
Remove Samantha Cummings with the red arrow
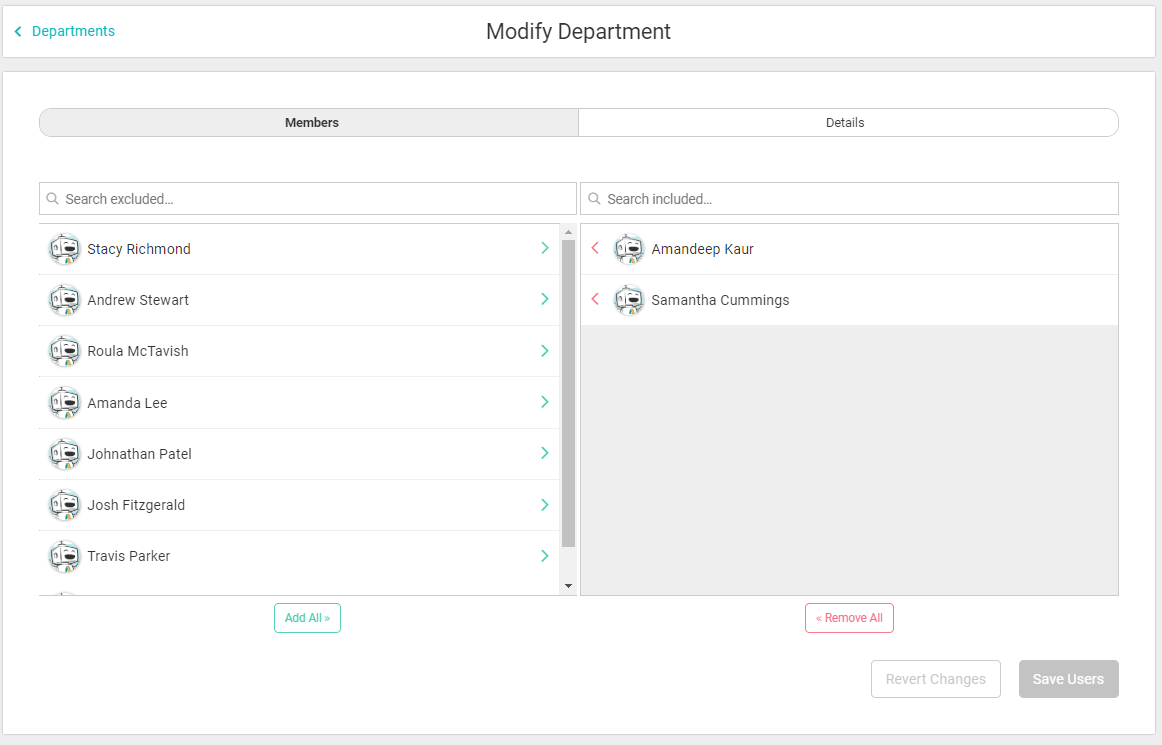coord(595,299)
